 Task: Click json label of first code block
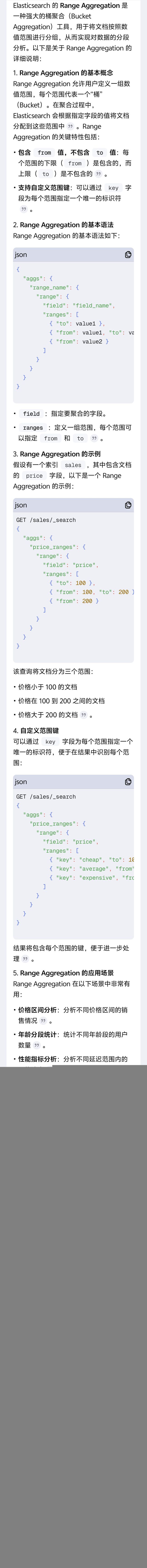(21, 254)
